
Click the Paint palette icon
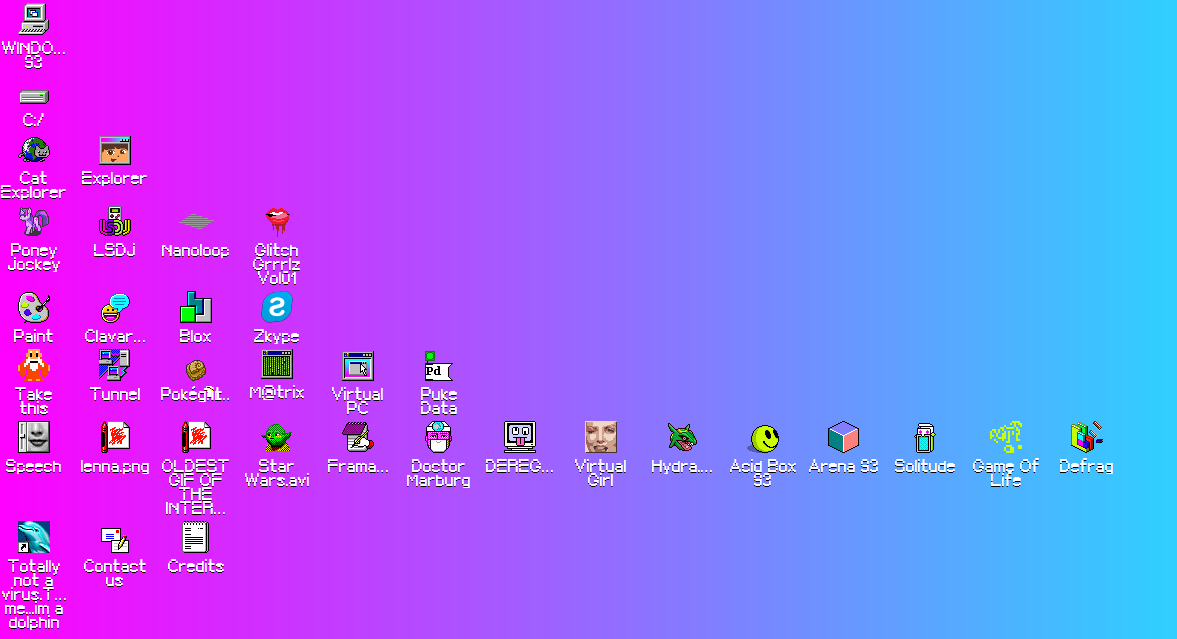pyautogui.click(x=34, y=308)
